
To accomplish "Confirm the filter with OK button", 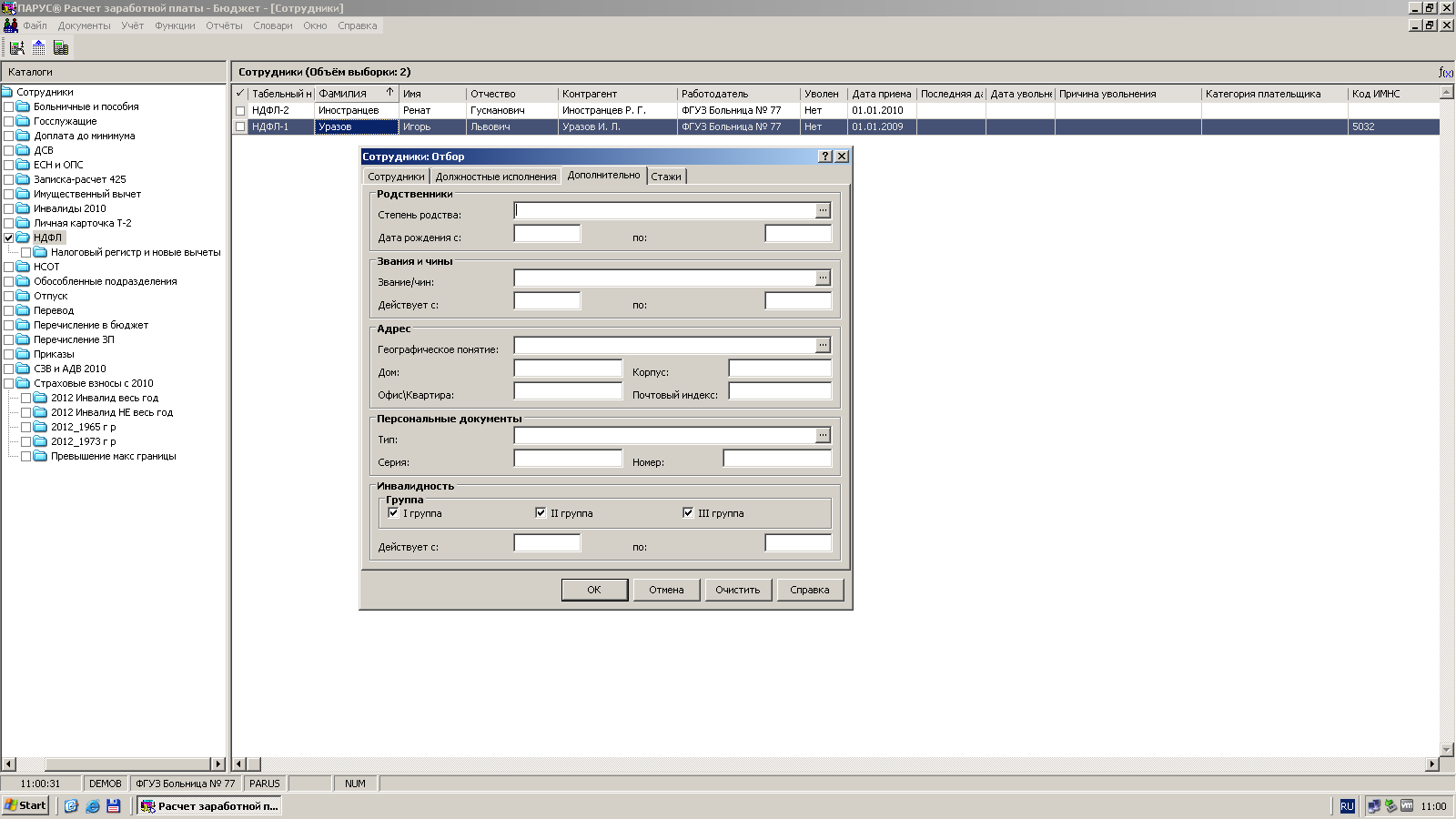I will (x=594, y=590).
